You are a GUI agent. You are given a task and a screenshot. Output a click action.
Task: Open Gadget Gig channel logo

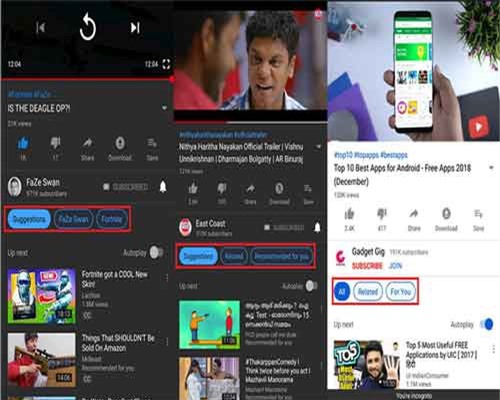coord(341,258)
